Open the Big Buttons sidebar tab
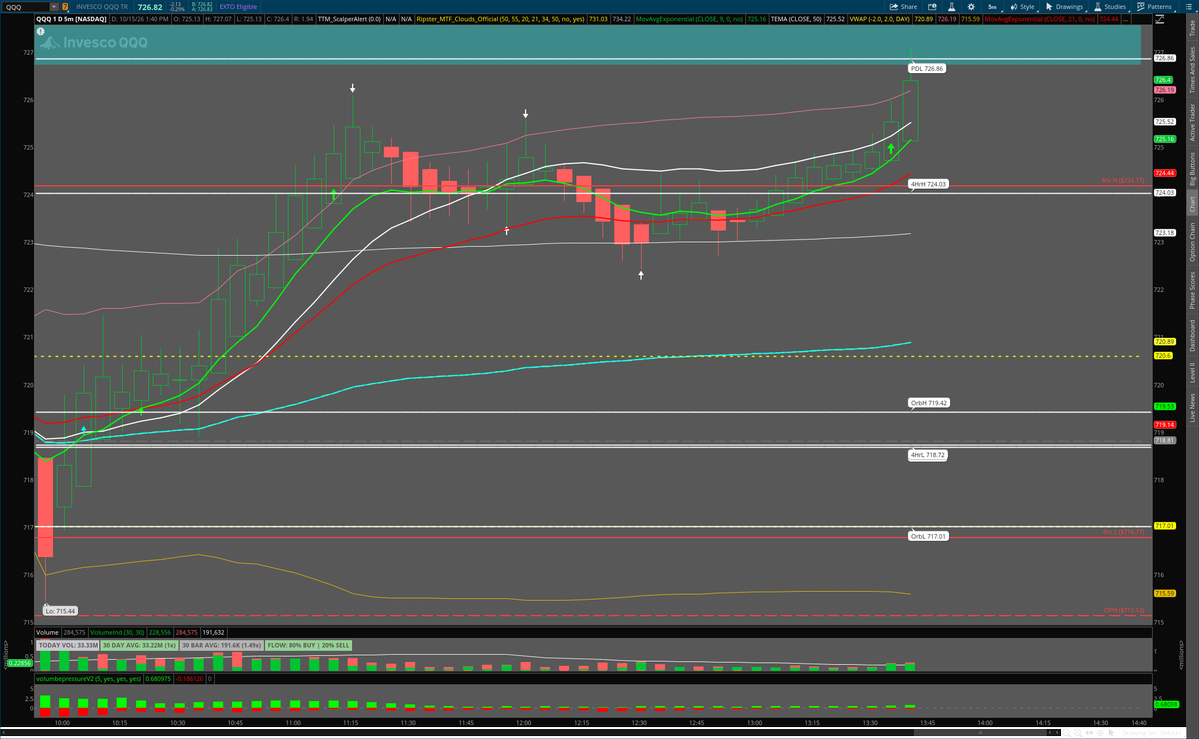Viewport: 1199px width, 739px height. 1191,168
